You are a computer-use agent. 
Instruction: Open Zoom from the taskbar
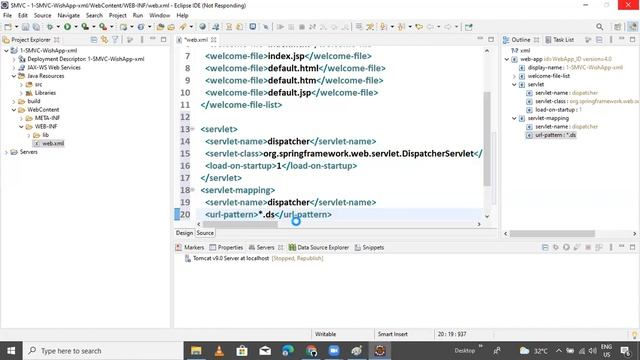(334, 351)
